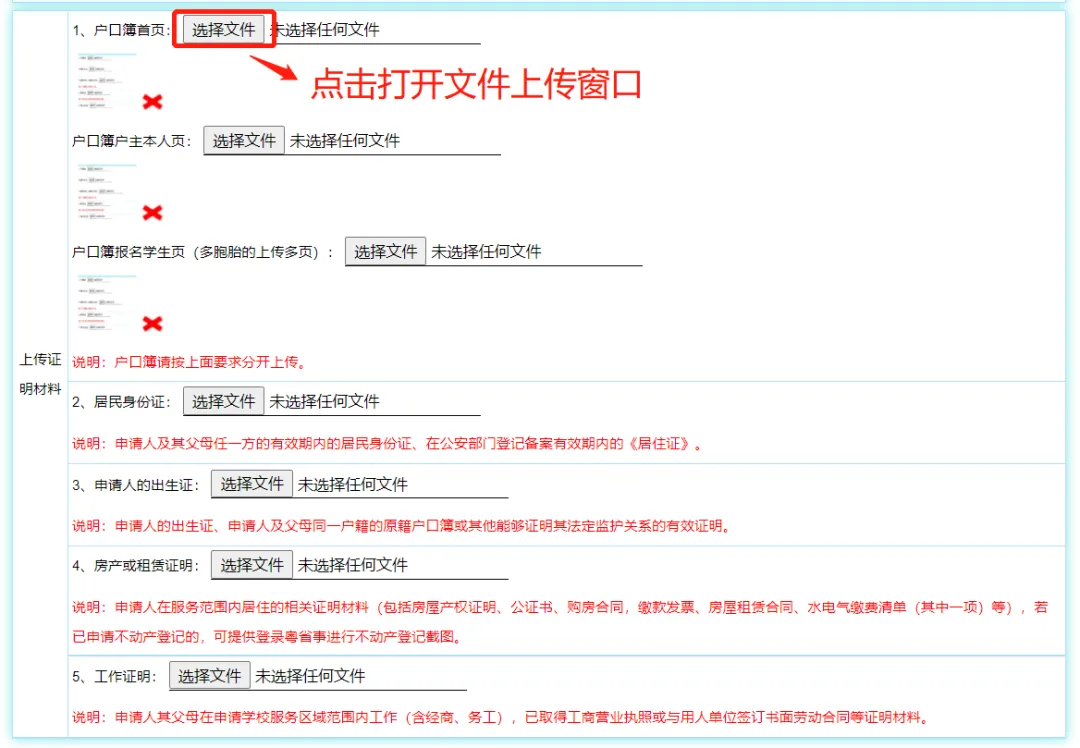This screenshot has height=748, width=1080.
Task: Click the red-highlighted first upload button
Action: [x=224, y=28]
